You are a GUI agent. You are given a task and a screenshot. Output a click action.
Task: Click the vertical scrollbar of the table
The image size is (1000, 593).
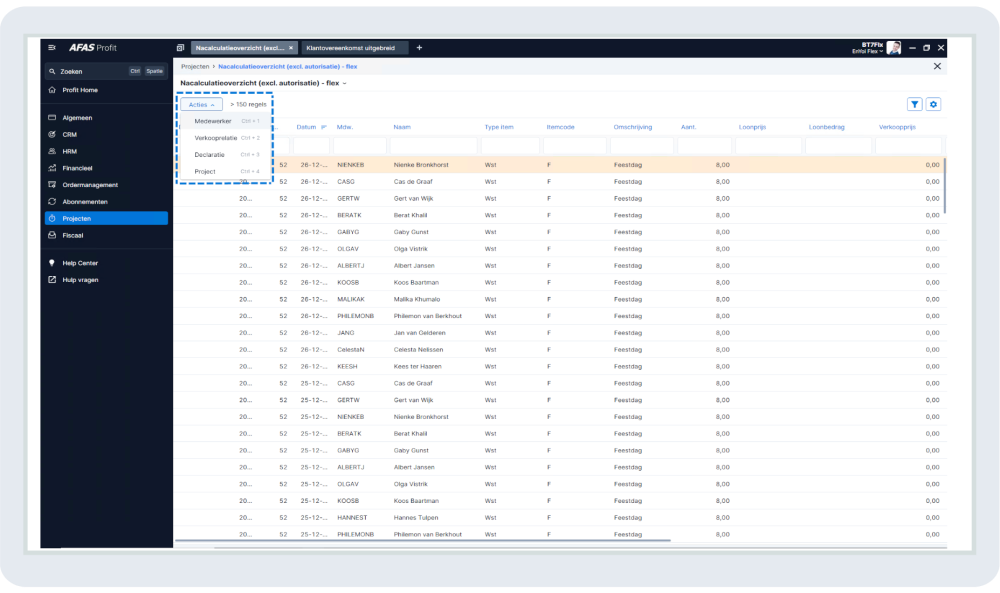point(945,186)
